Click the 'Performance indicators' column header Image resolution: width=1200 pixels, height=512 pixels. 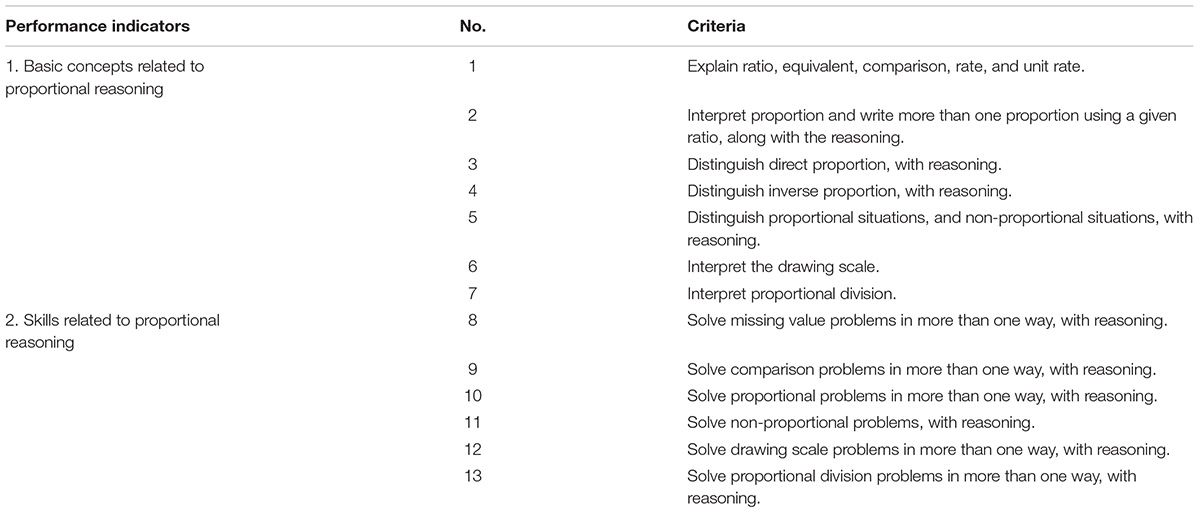point(84,27)
